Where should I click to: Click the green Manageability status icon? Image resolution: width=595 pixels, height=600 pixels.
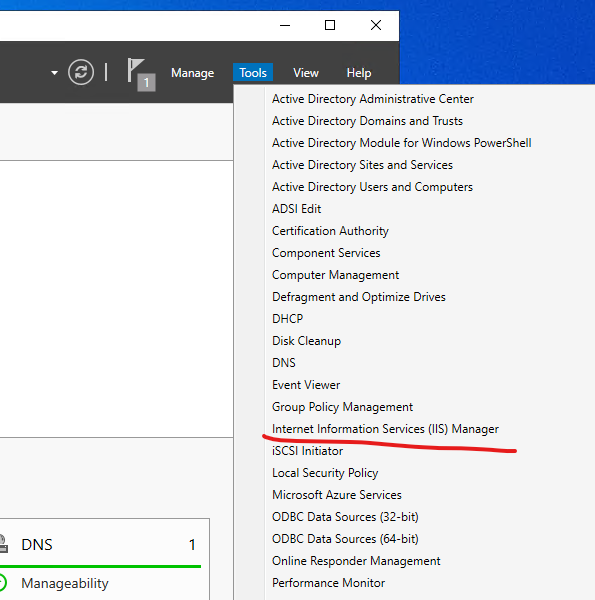(2, 583)
